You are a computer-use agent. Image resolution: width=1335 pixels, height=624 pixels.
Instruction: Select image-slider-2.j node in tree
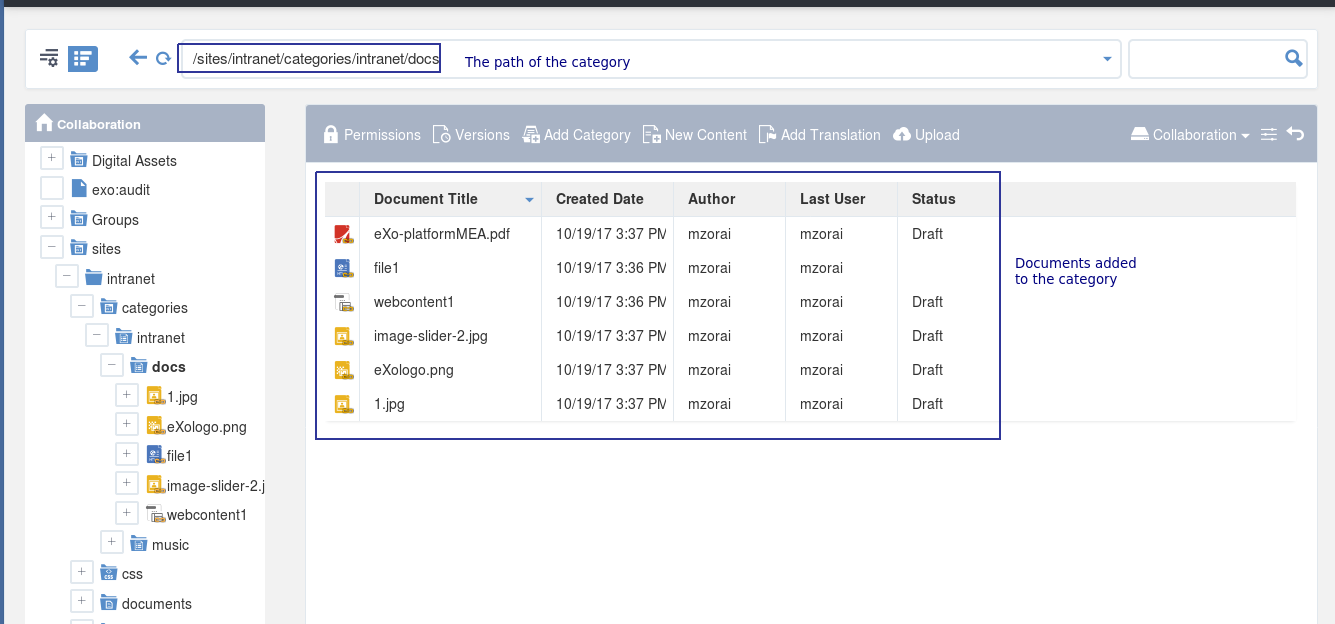(216, 486)
